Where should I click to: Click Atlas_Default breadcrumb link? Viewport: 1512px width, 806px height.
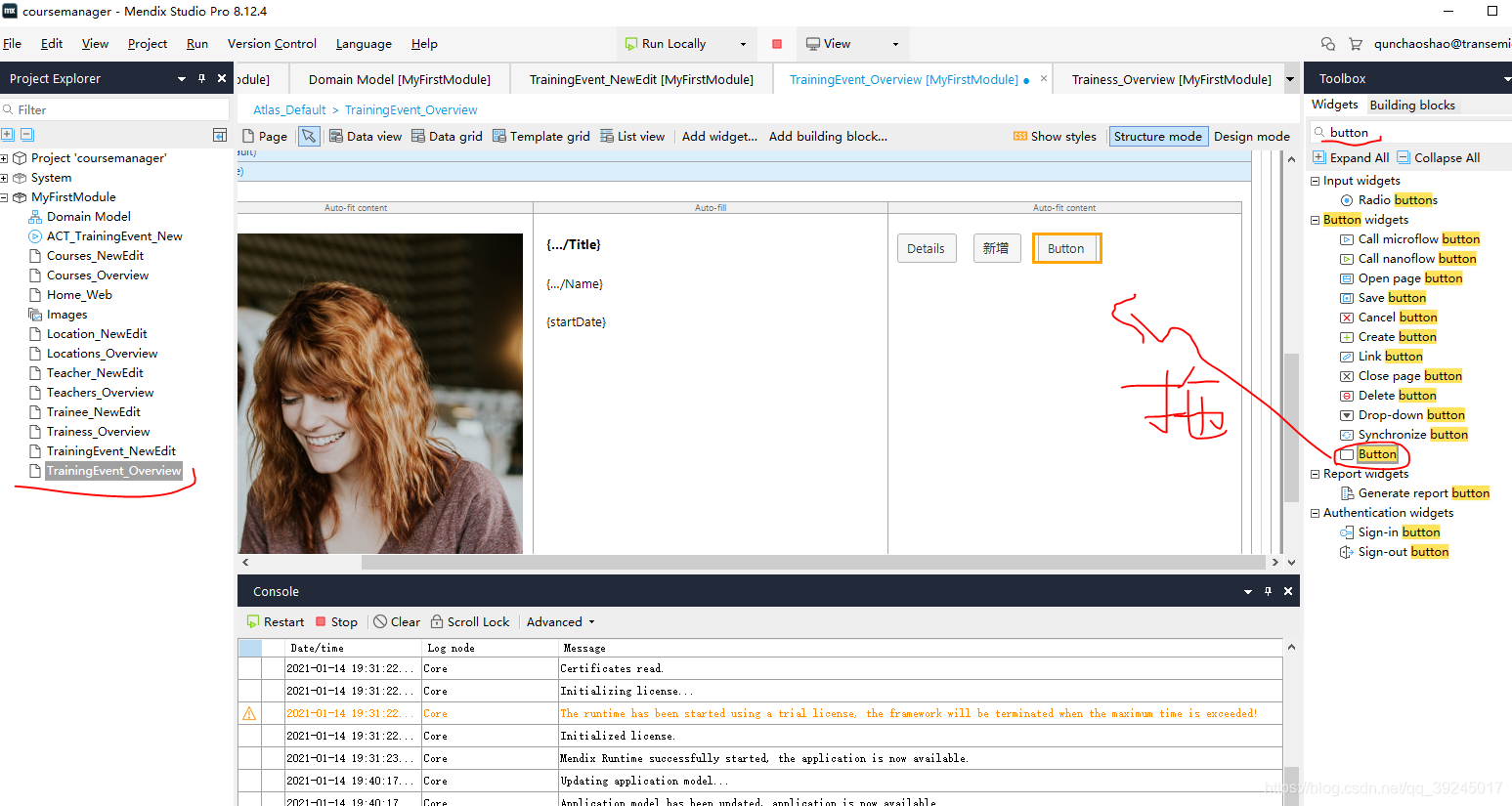click(x=289, y=110)
